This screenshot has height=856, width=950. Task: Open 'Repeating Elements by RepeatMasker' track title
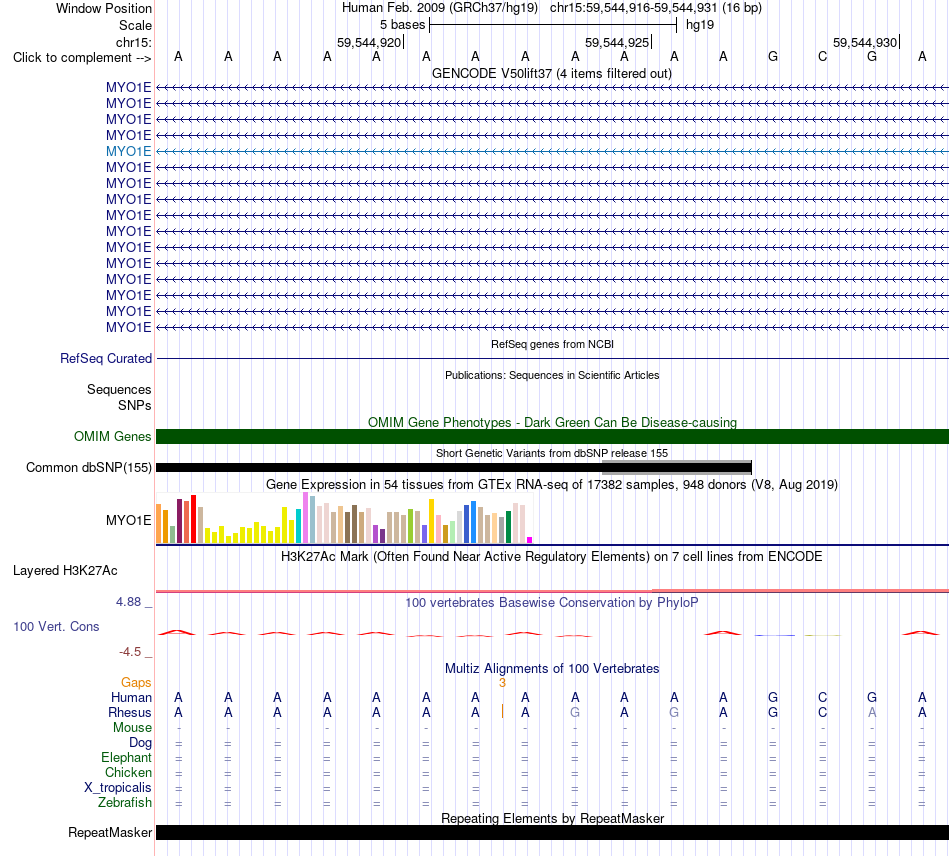tap(552, 818)
